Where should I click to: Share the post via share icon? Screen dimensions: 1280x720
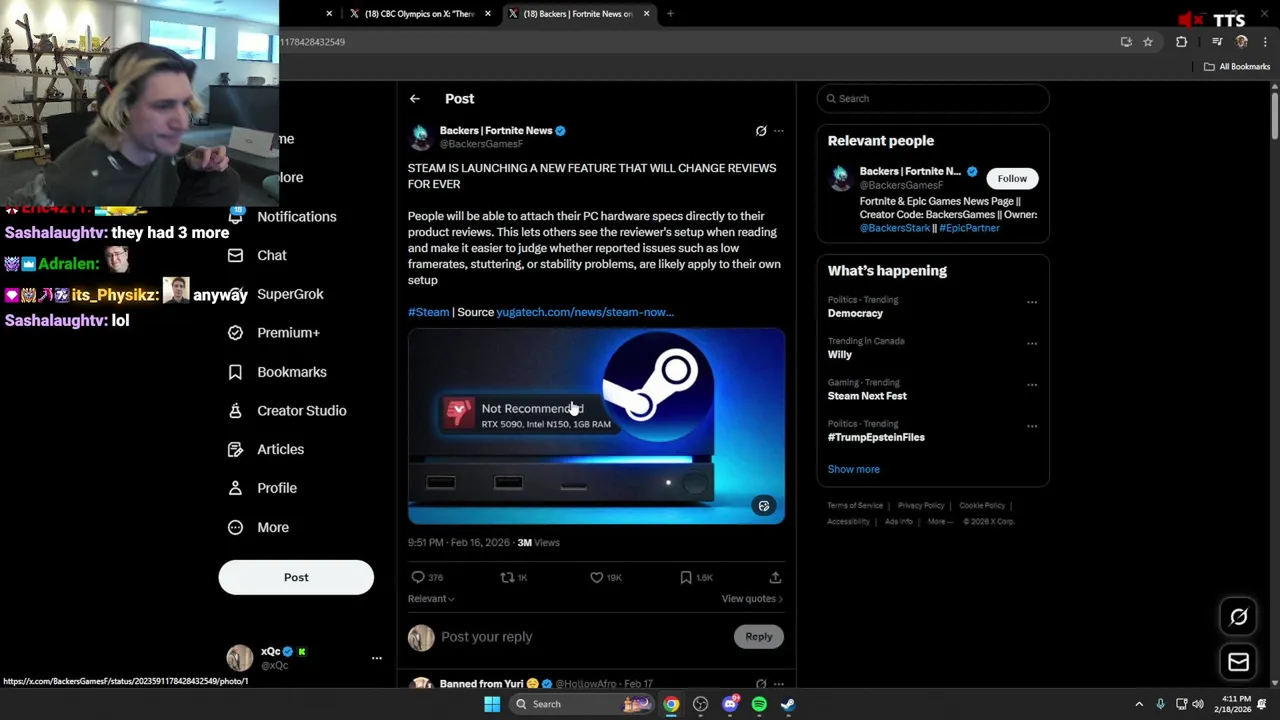(x=775, y=577)
